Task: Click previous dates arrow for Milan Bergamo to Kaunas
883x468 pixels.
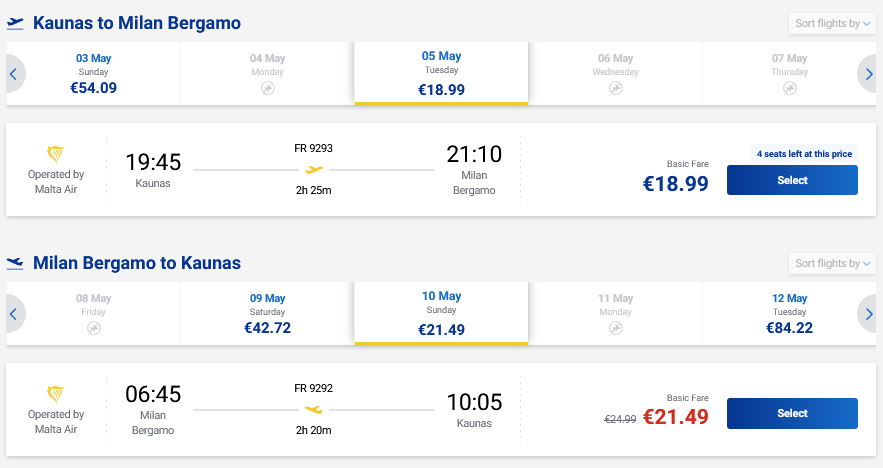Action: pos(14,313)
